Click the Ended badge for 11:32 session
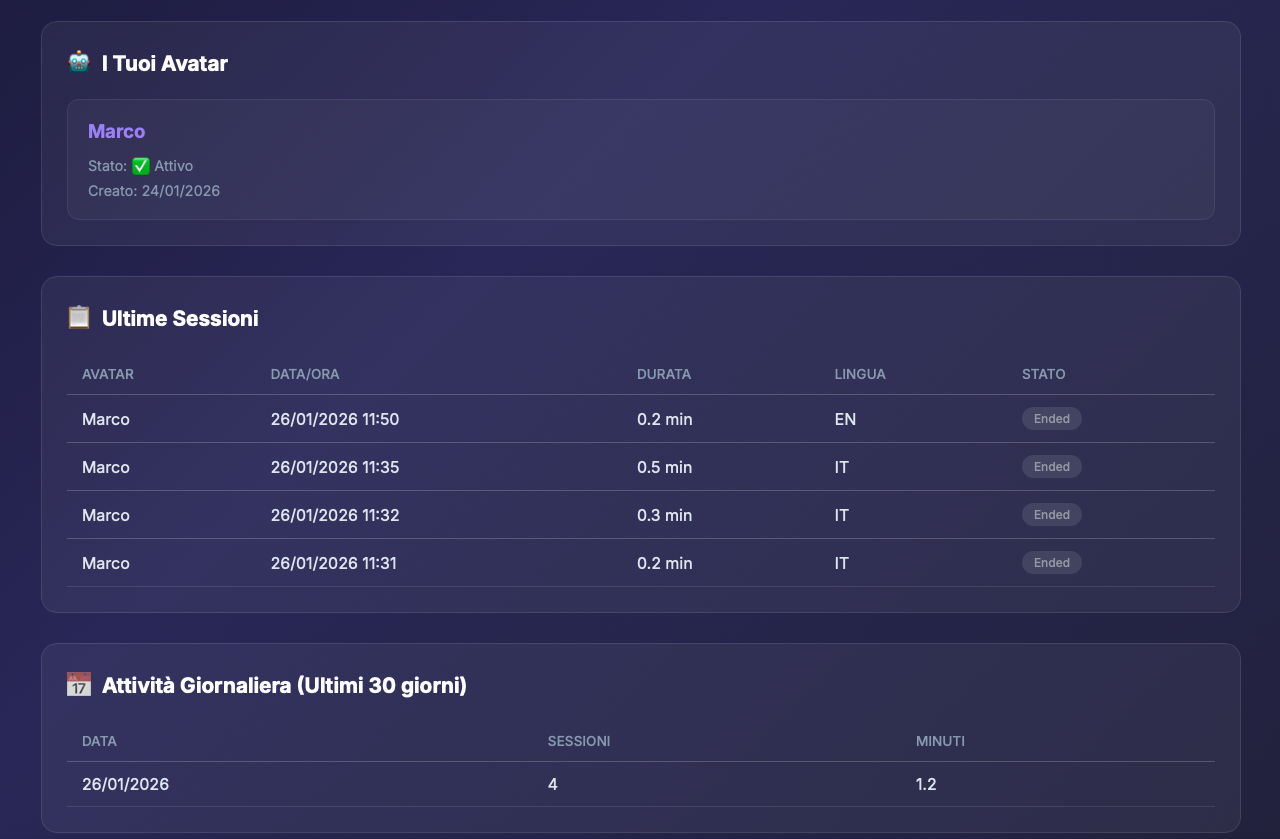This screenshot has width=1280, height=839. (x=1051, y=515)
